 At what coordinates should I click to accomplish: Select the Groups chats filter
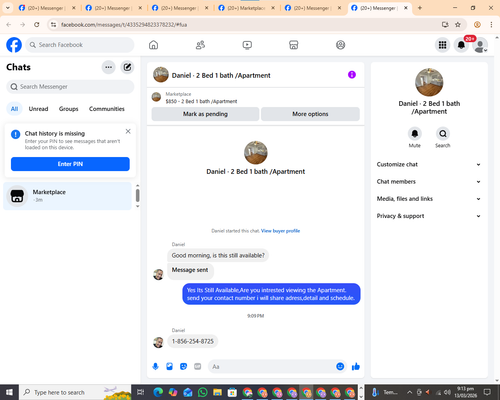coord(68,109)
